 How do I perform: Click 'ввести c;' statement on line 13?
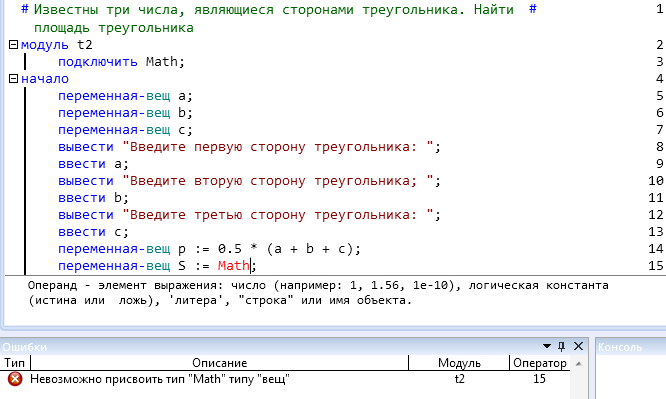(x=93, y=232)
